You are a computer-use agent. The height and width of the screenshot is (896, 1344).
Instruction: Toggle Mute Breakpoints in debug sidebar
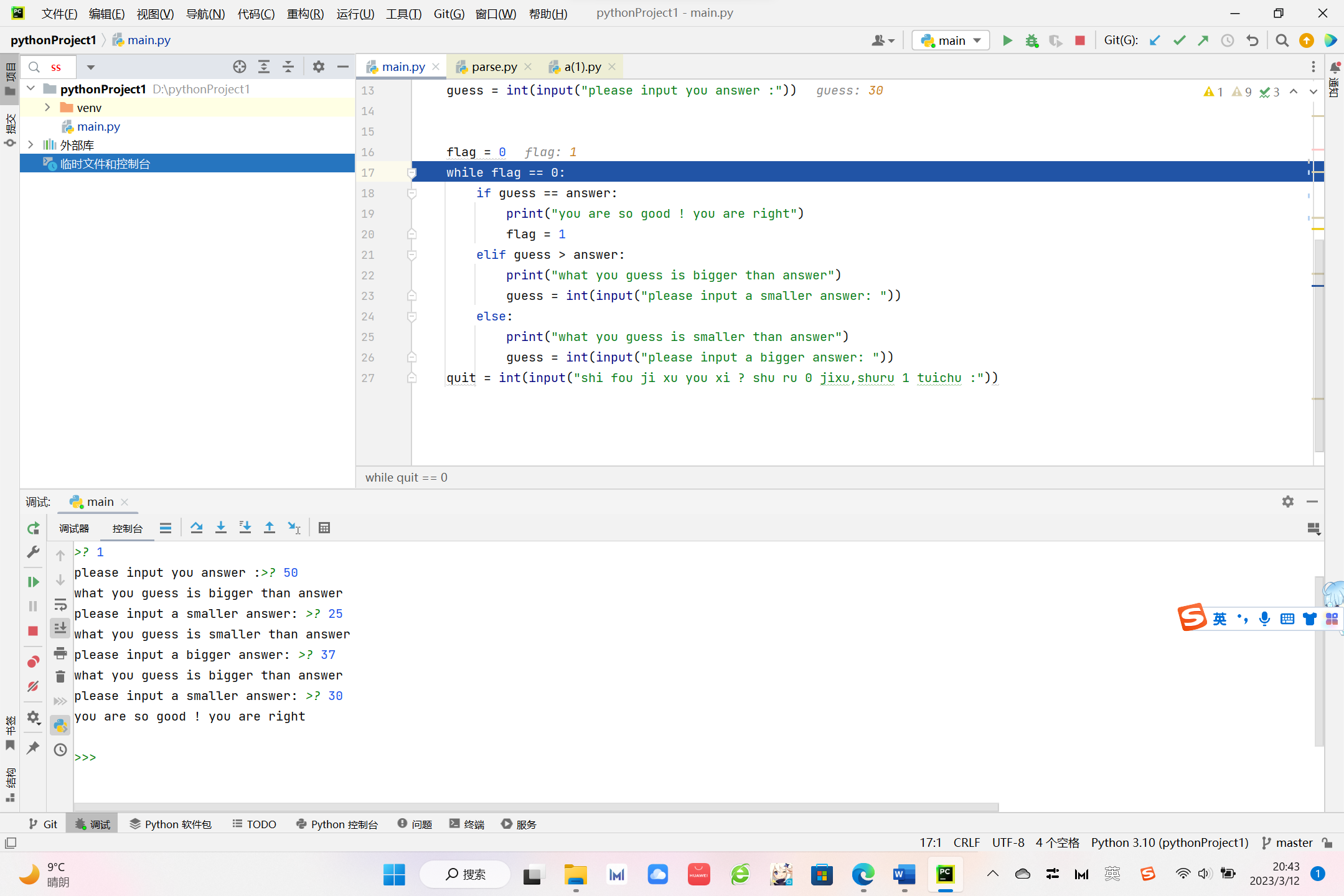(x=33, y=686)
